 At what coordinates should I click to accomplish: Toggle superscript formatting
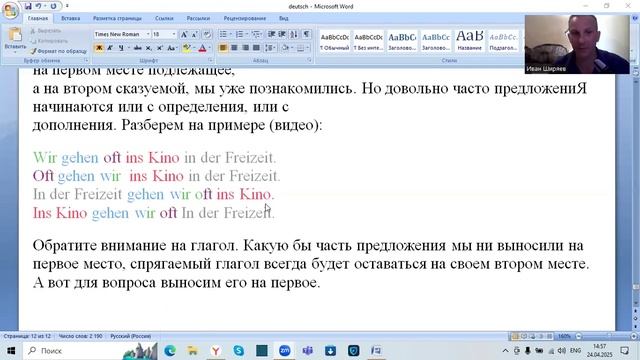click(160, 48)
